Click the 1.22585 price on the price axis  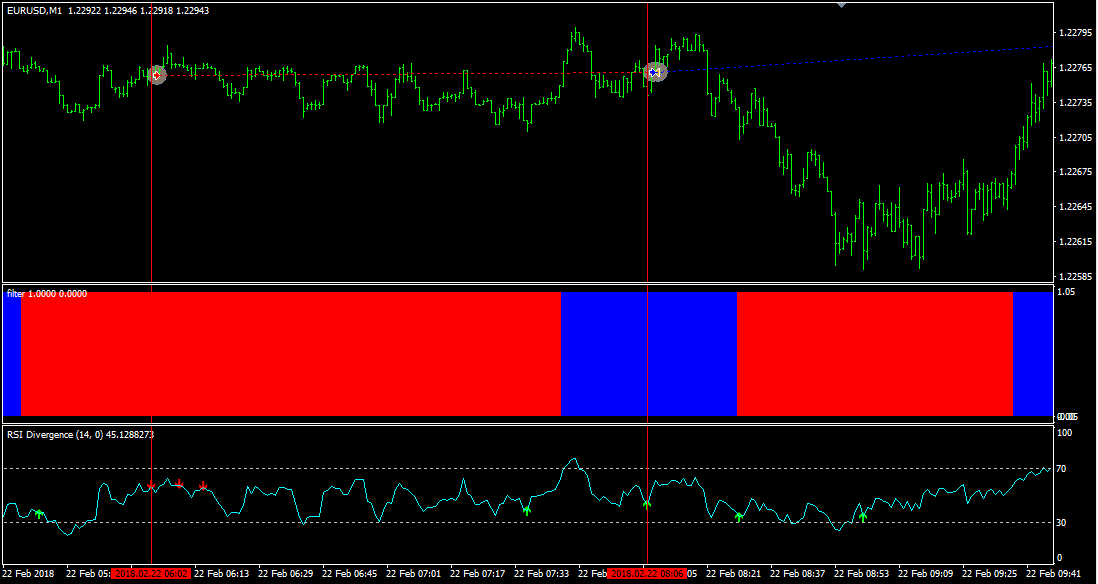pyautogui.click(x=1074, y=276)
